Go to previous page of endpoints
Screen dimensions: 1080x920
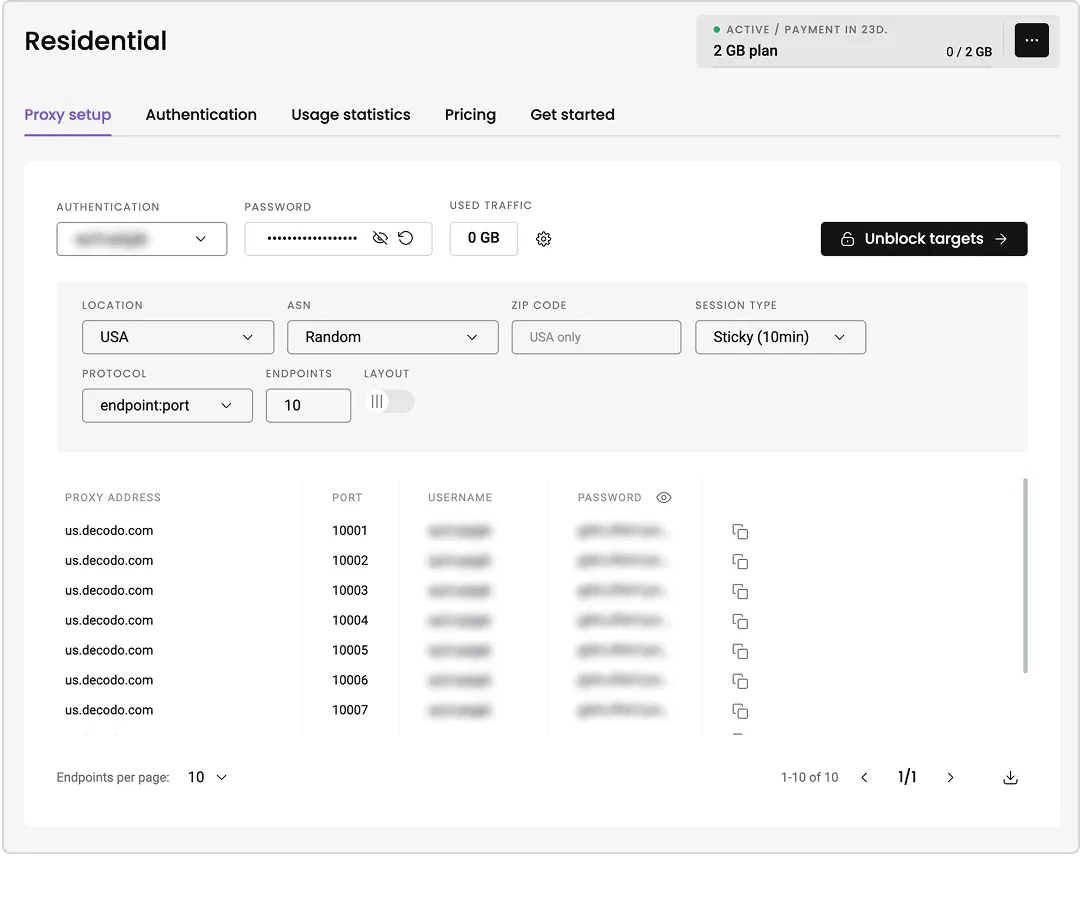click(865, 778)
